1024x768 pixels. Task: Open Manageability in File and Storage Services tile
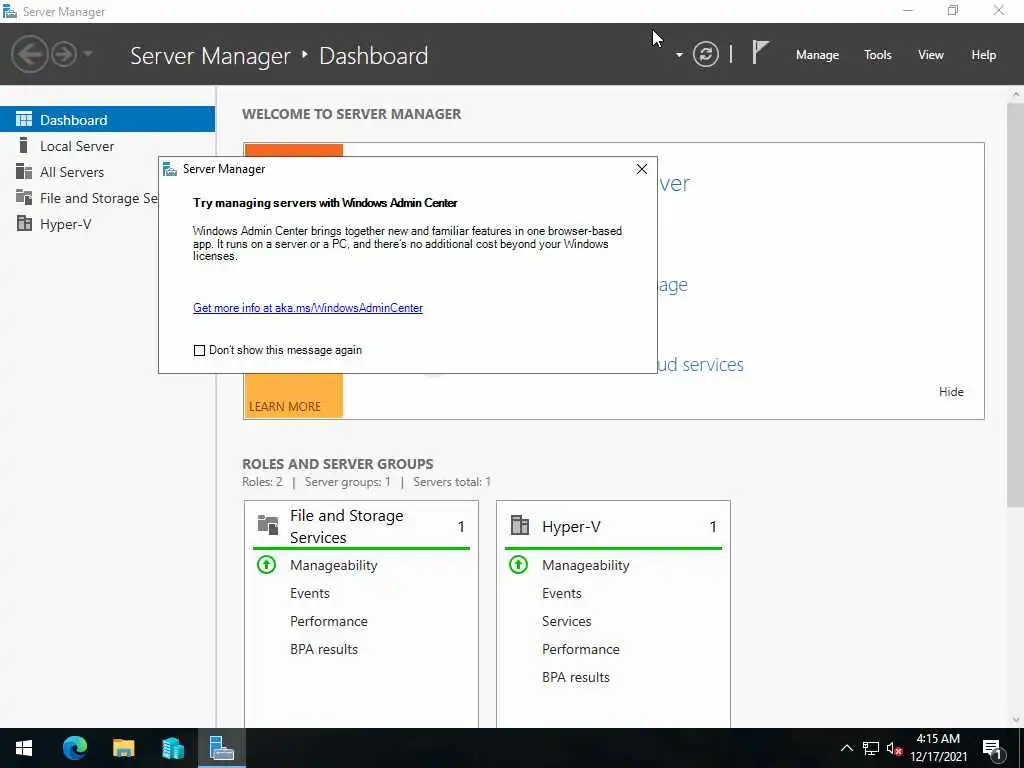coord(334,565)
